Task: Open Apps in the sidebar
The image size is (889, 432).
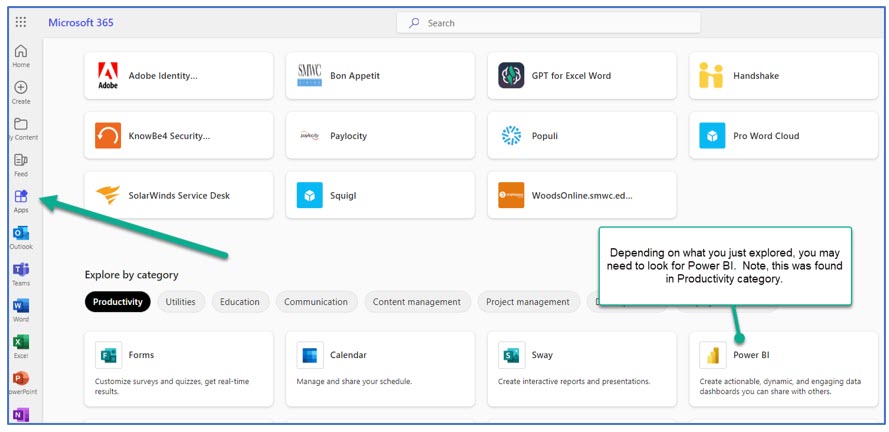Action: click(x=21, y=201)
